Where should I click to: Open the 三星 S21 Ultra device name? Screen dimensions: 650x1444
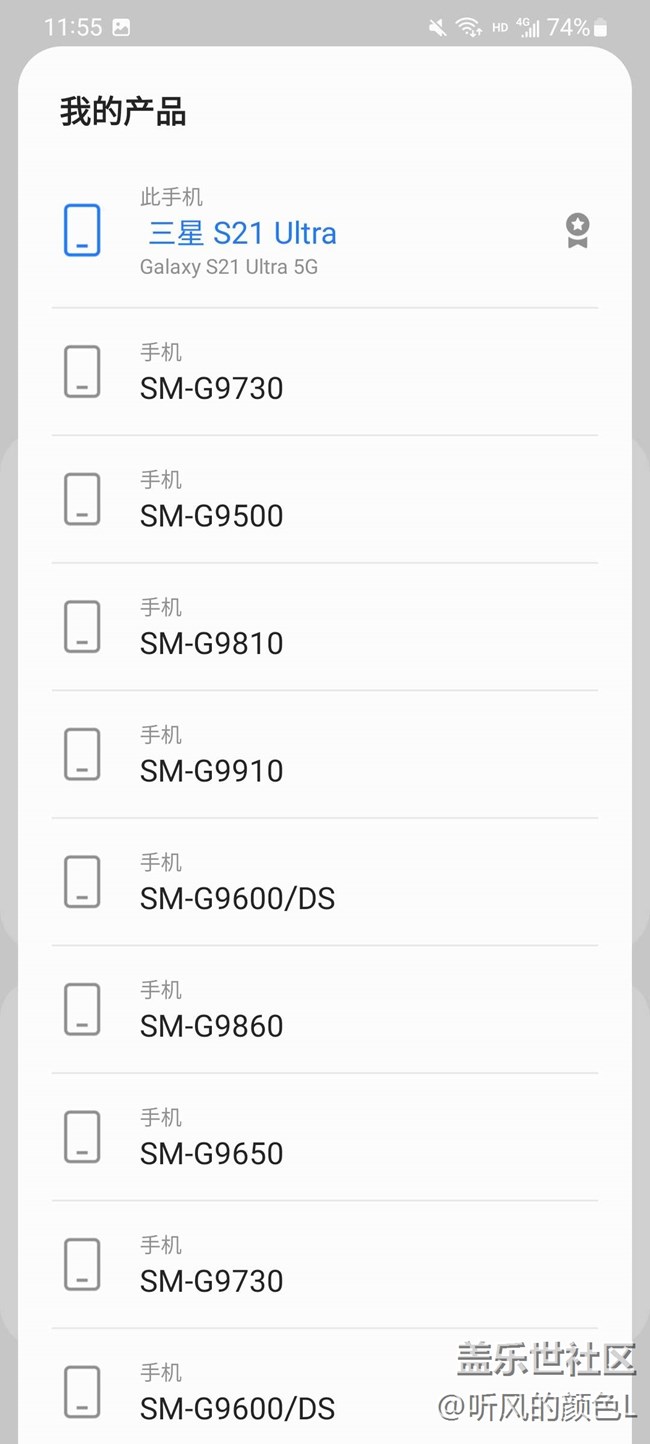(242, 234)
